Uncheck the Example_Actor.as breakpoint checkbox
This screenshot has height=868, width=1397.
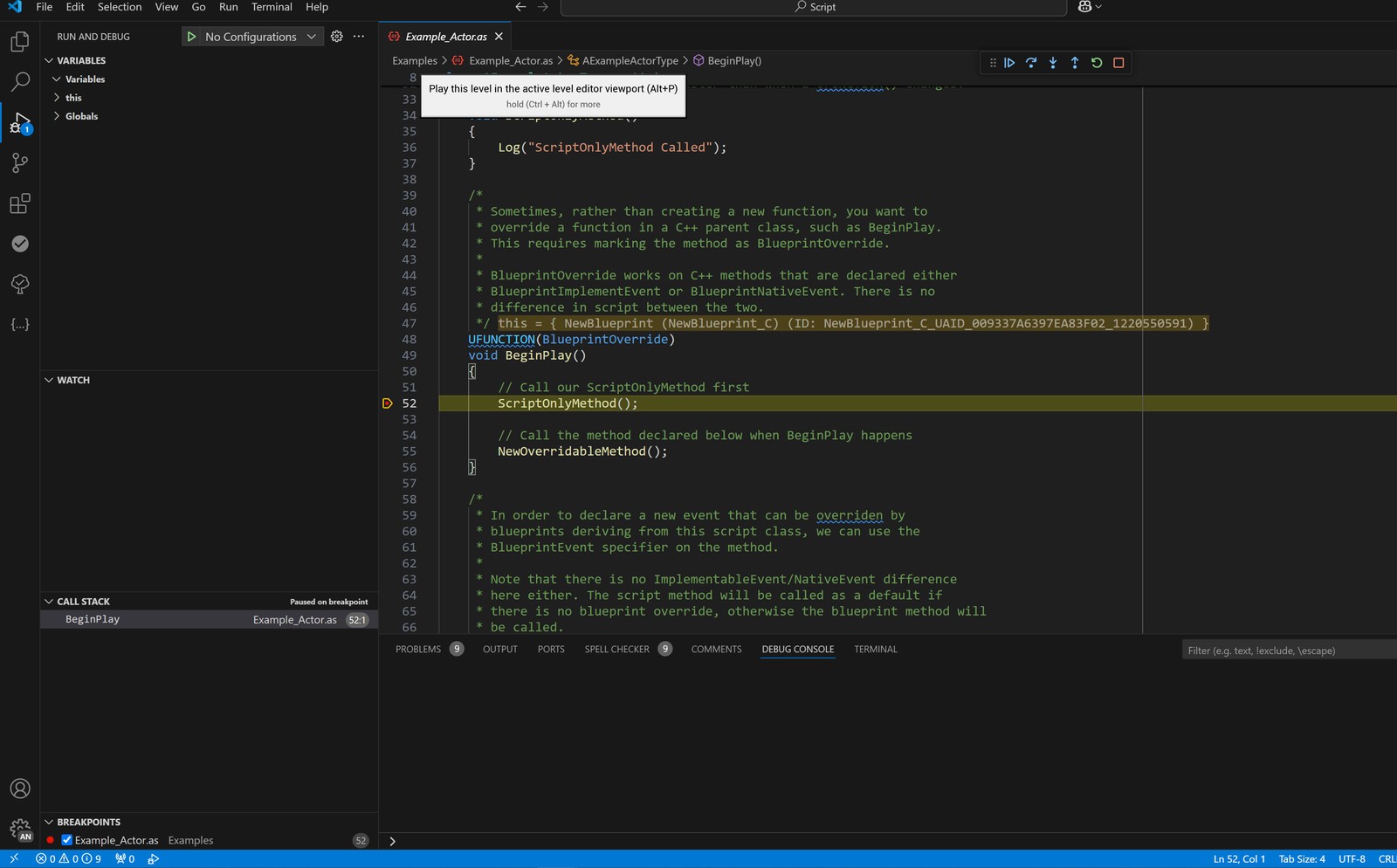(x=66, y=840)
